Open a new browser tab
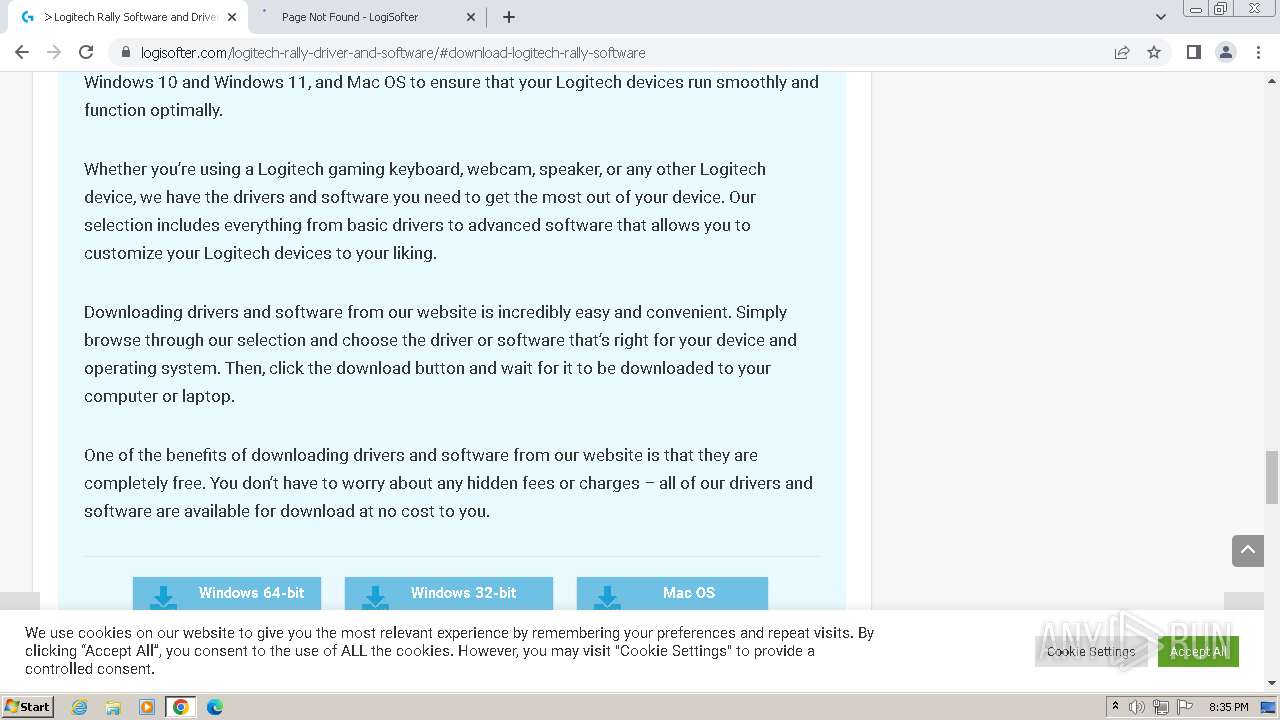The height and width of the screenshot is (720, 1280). (509, 17)
